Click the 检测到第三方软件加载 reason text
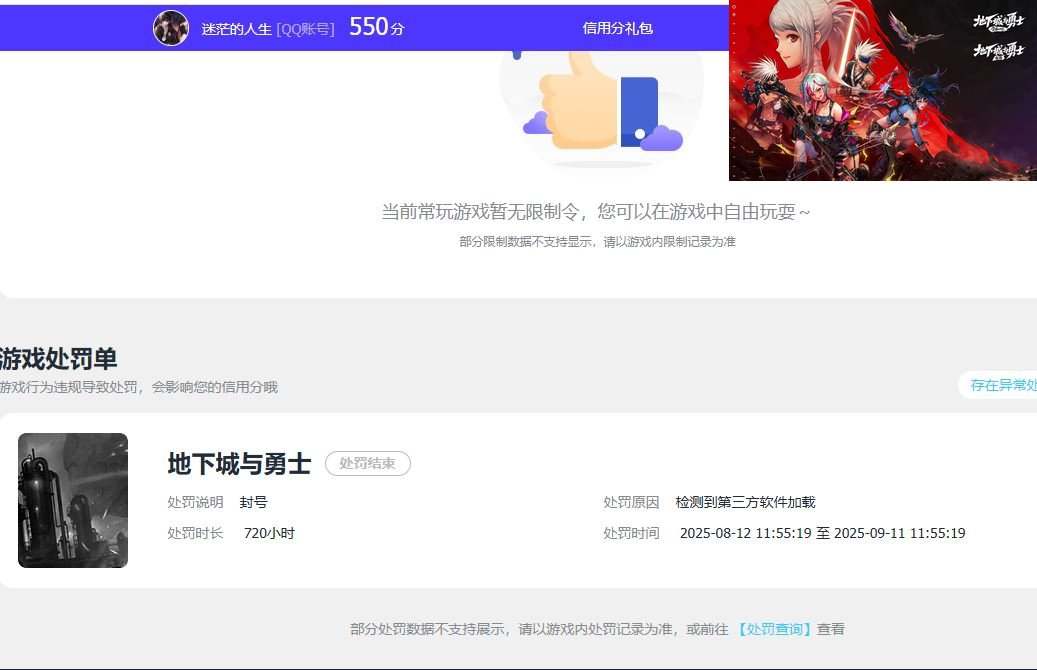The width and height of the screenshot is (1037, 670). [745, 503]
